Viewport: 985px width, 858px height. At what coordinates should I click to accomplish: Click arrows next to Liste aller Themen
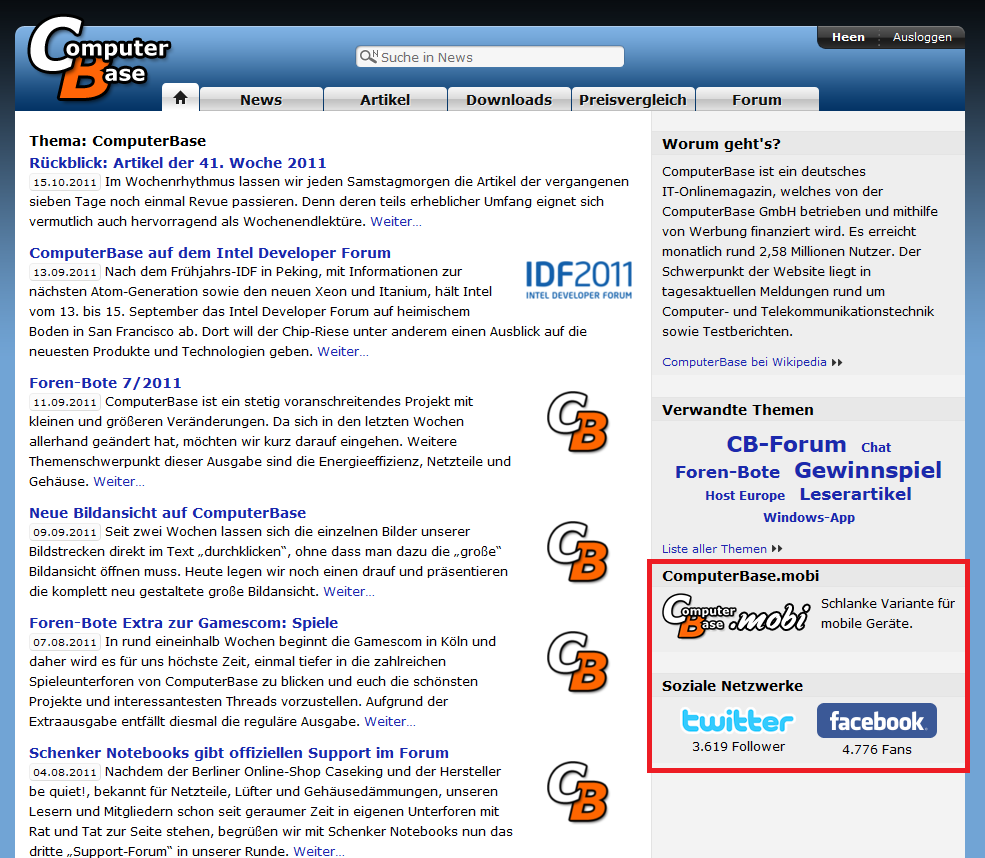tap(777, 548)
